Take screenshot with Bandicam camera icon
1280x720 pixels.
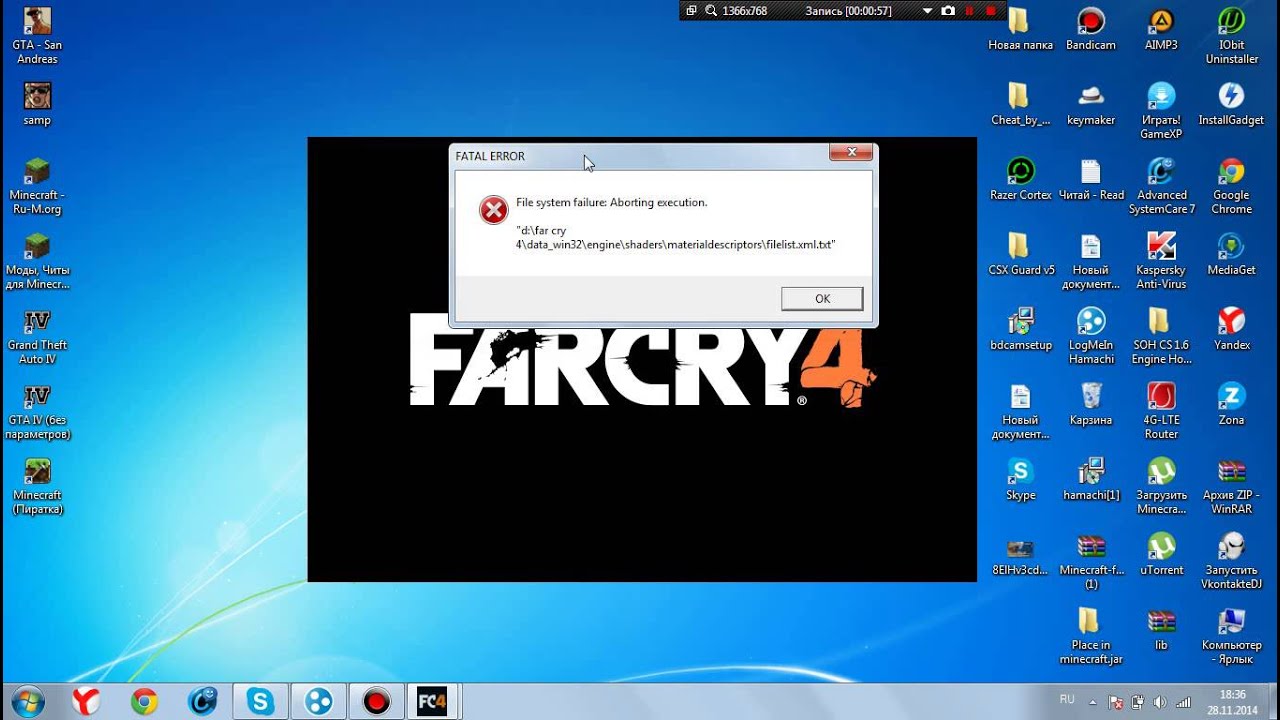(x=947, y=10)
